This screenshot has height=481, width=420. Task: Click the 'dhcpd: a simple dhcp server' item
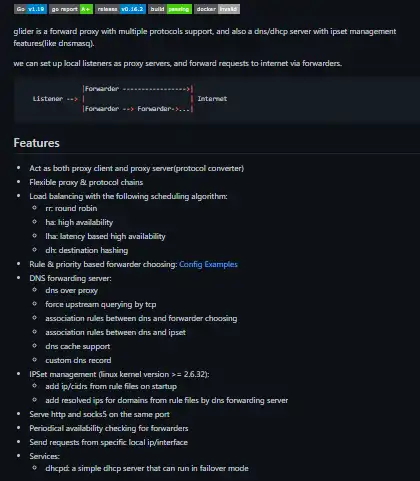[x=147, y=468]
